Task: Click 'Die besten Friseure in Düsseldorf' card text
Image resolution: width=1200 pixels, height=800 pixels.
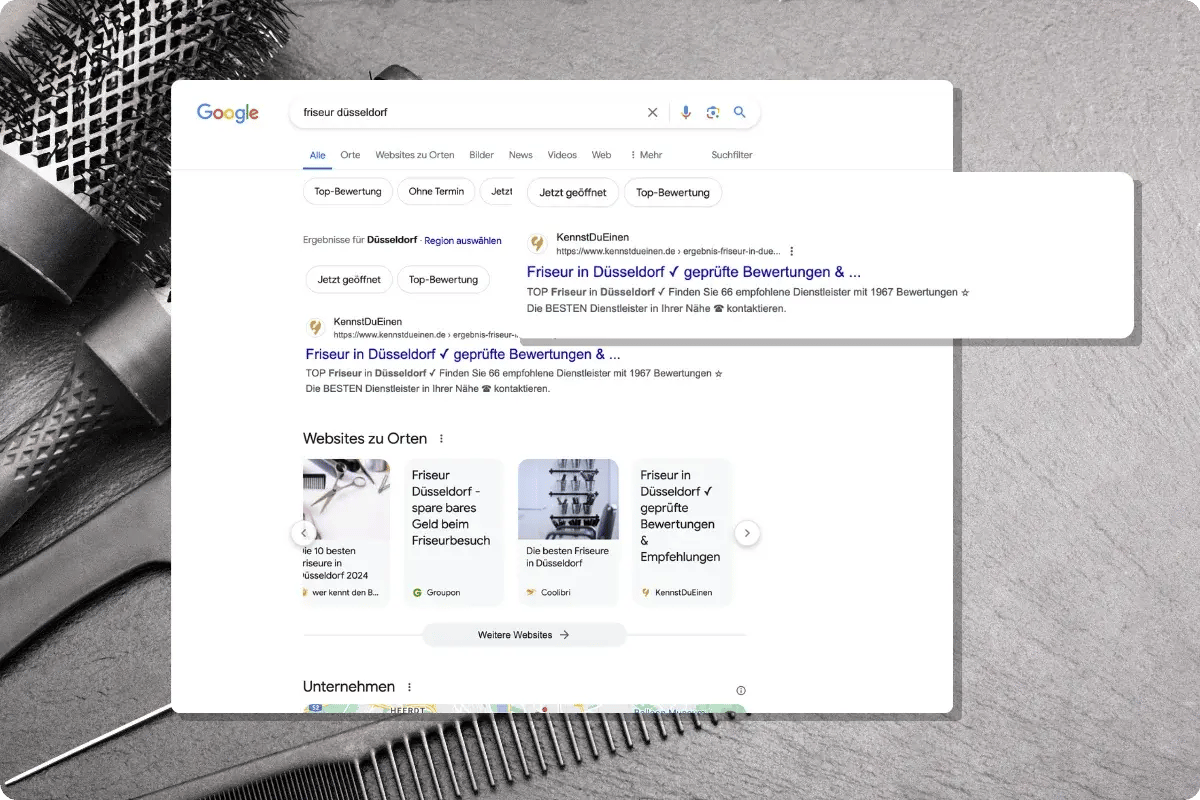Action: 568,557
